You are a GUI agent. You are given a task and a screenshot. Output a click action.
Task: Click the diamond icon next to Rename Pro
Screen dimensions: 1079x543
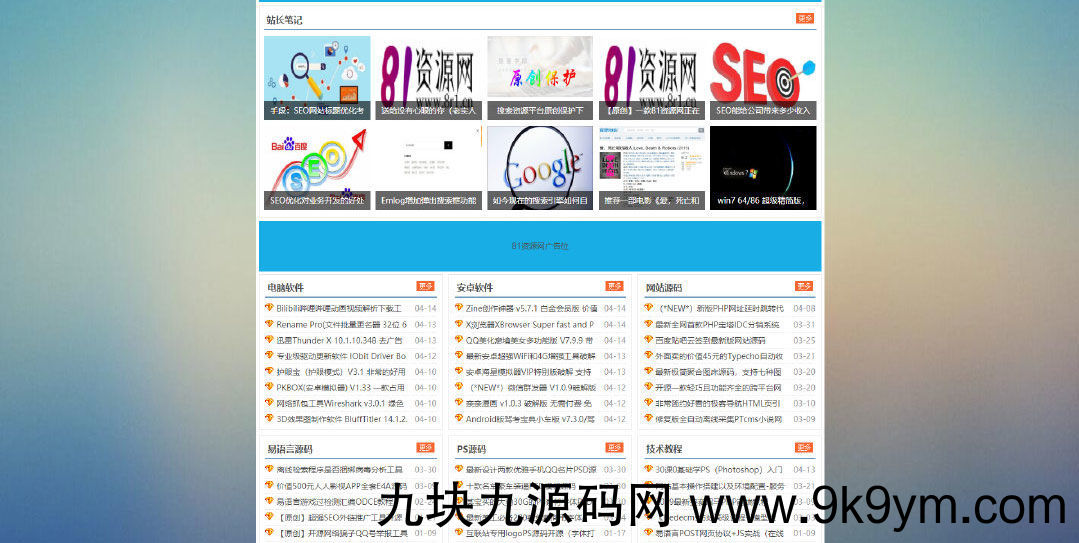[269, 324]
